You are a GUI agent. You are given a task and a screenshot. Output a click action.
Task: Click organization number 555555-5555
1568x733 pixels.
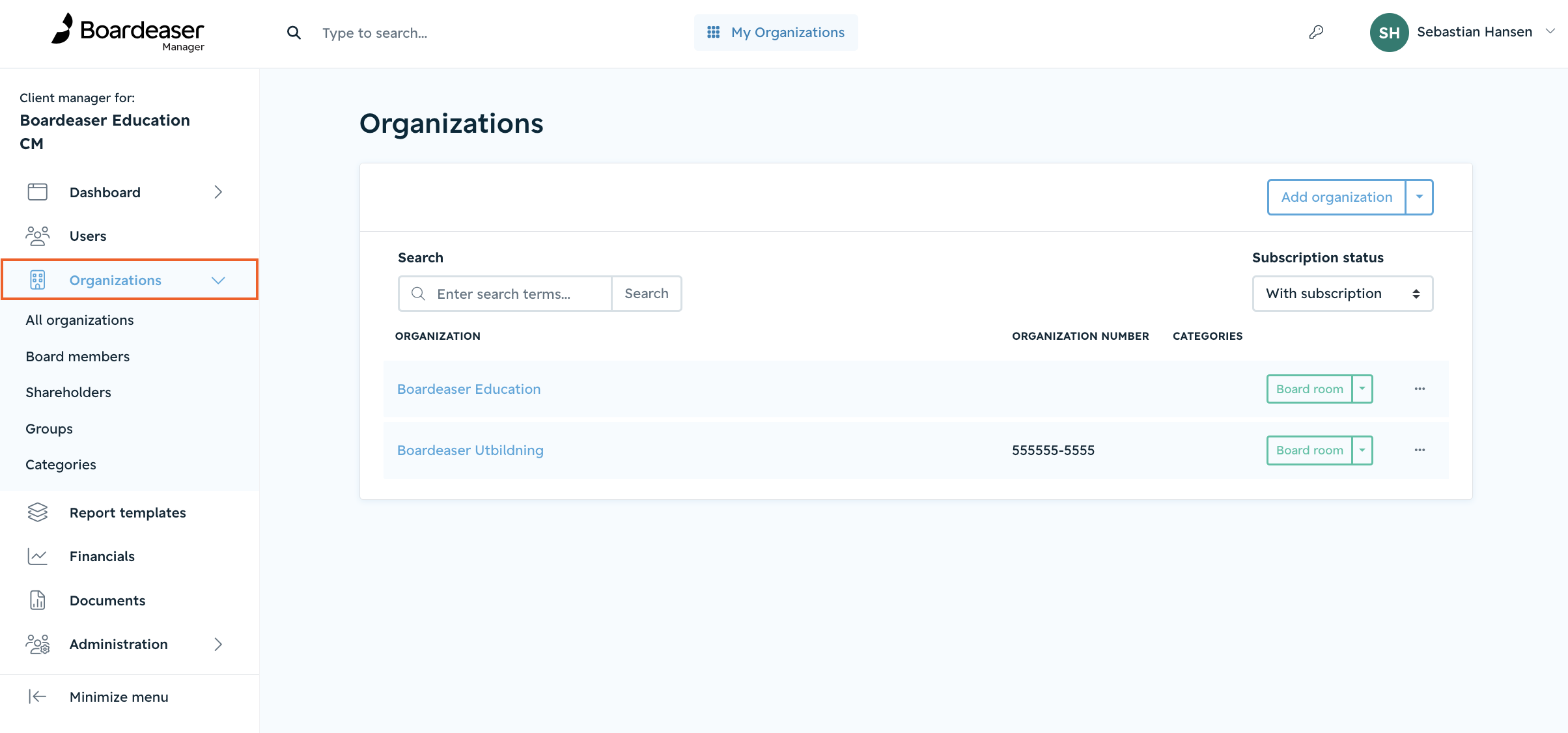1053,450
